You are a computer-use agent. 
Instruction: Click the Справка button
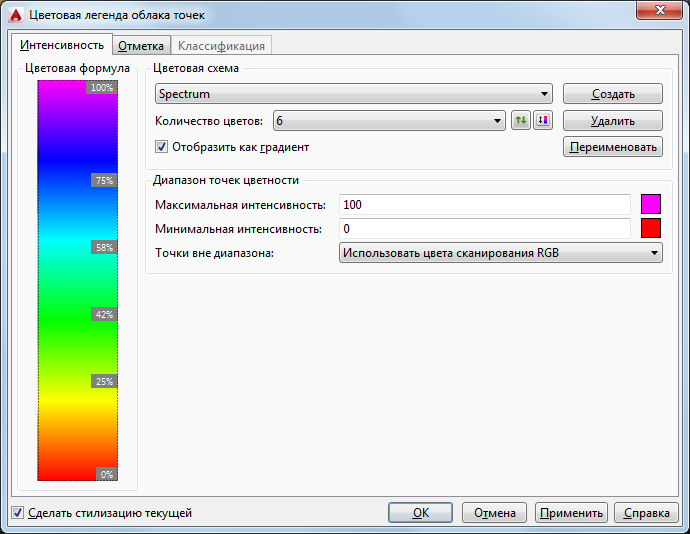pyautogui.click(x=646, y=513)
